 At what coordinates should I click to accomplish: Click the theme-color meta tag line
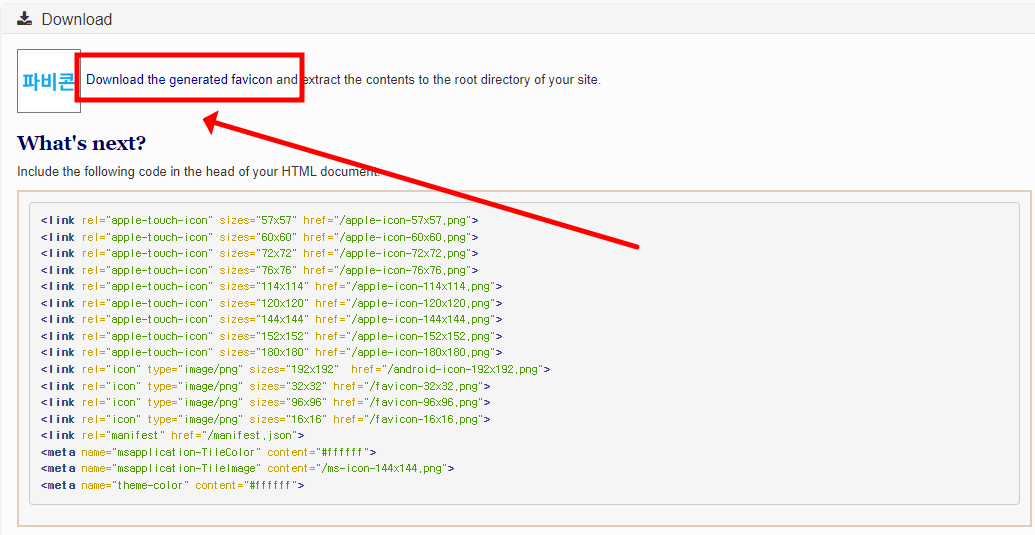tap(172, 485)
